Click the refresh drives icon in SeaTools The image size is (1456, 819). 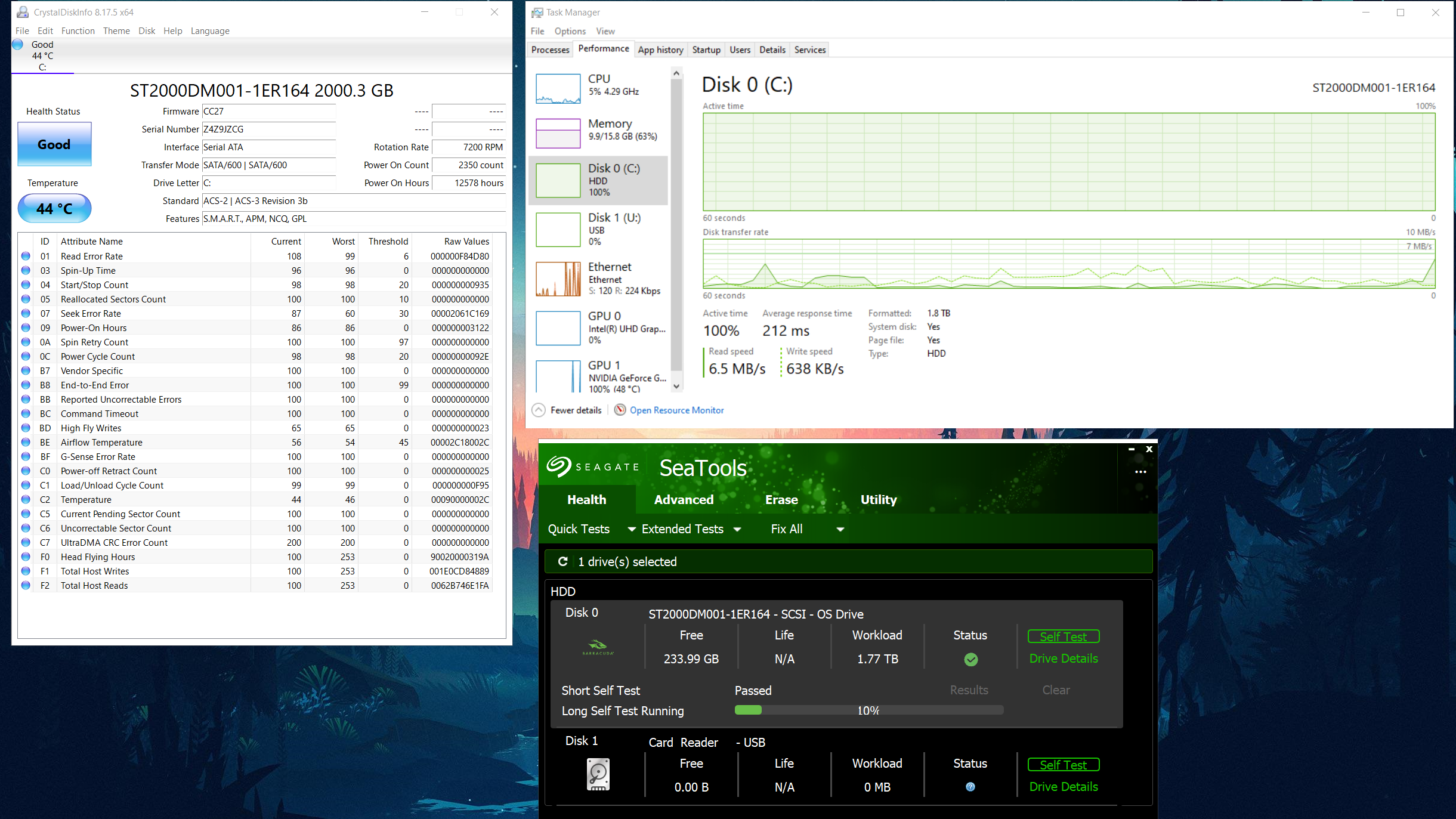pos(562,561)
